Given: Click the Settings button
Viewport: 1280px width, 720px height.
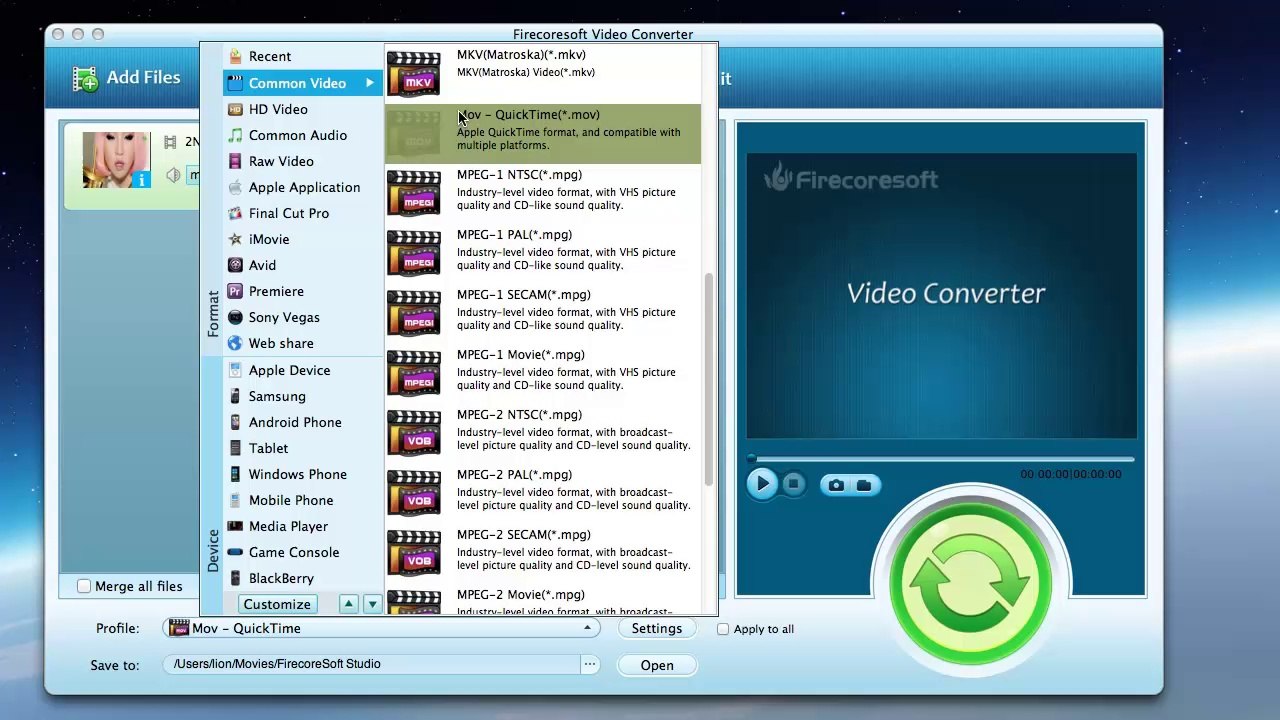Looking at the screenshot, I should click(657, 628).
